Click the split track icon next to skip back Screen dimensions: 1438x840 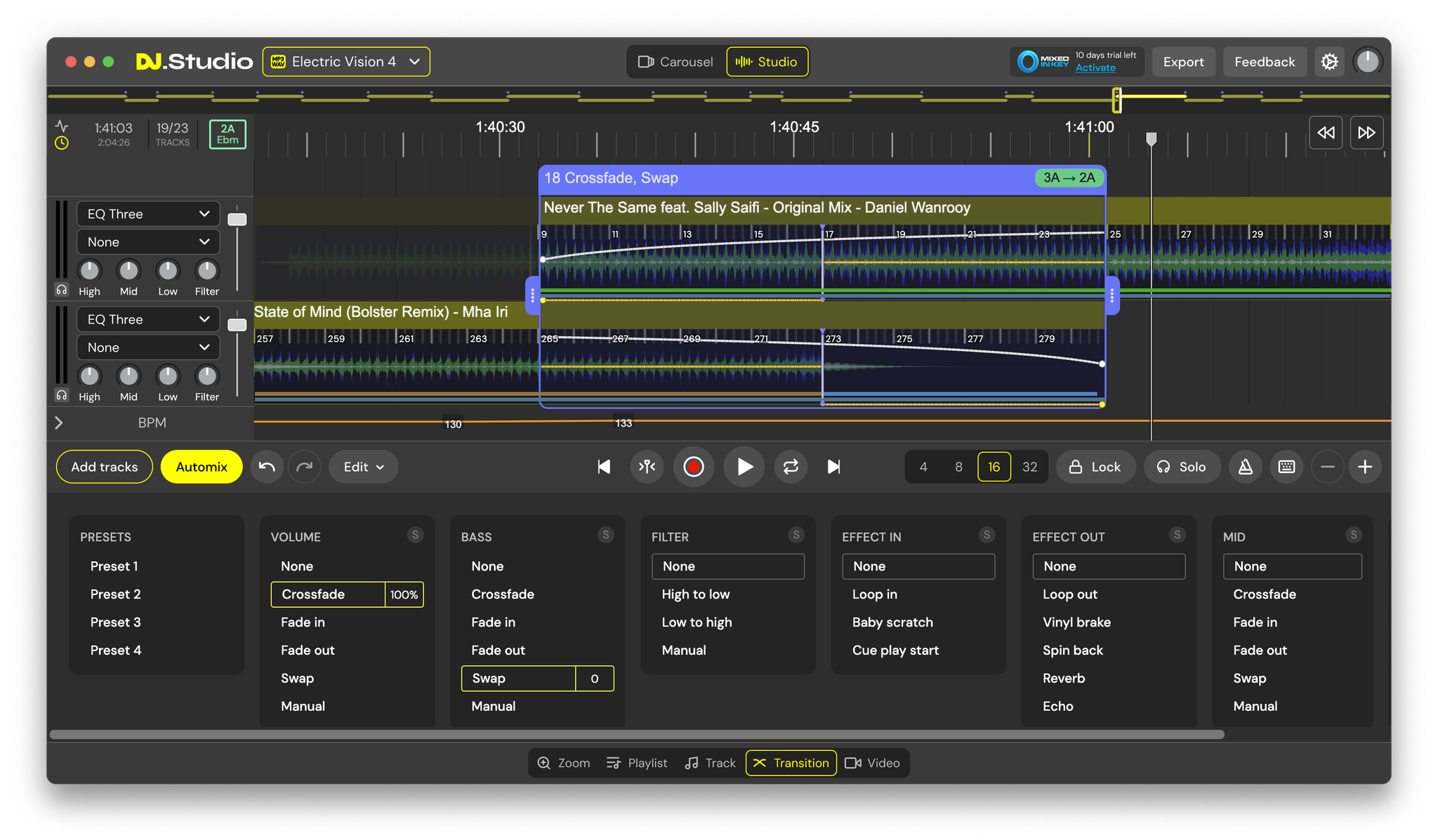647,467
